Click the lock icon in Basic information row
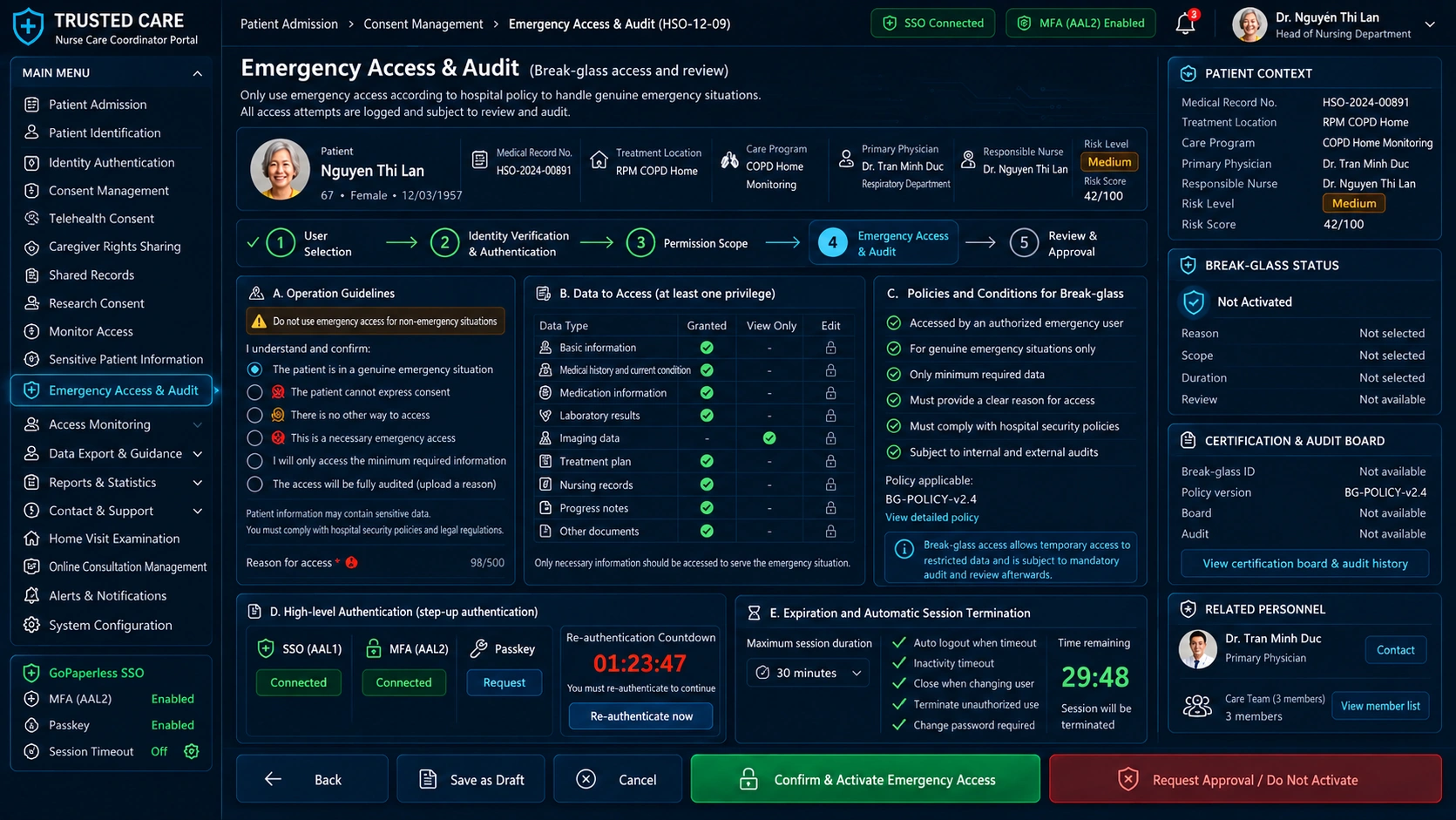Screen dimensions: 1456x820 point(830,348)
